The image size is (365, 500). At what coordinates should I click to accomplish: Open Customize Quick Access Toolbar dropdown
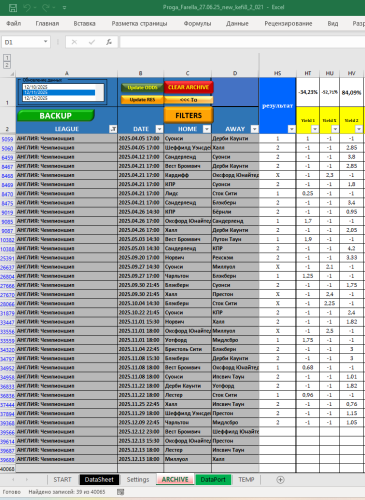pos(64,8)
